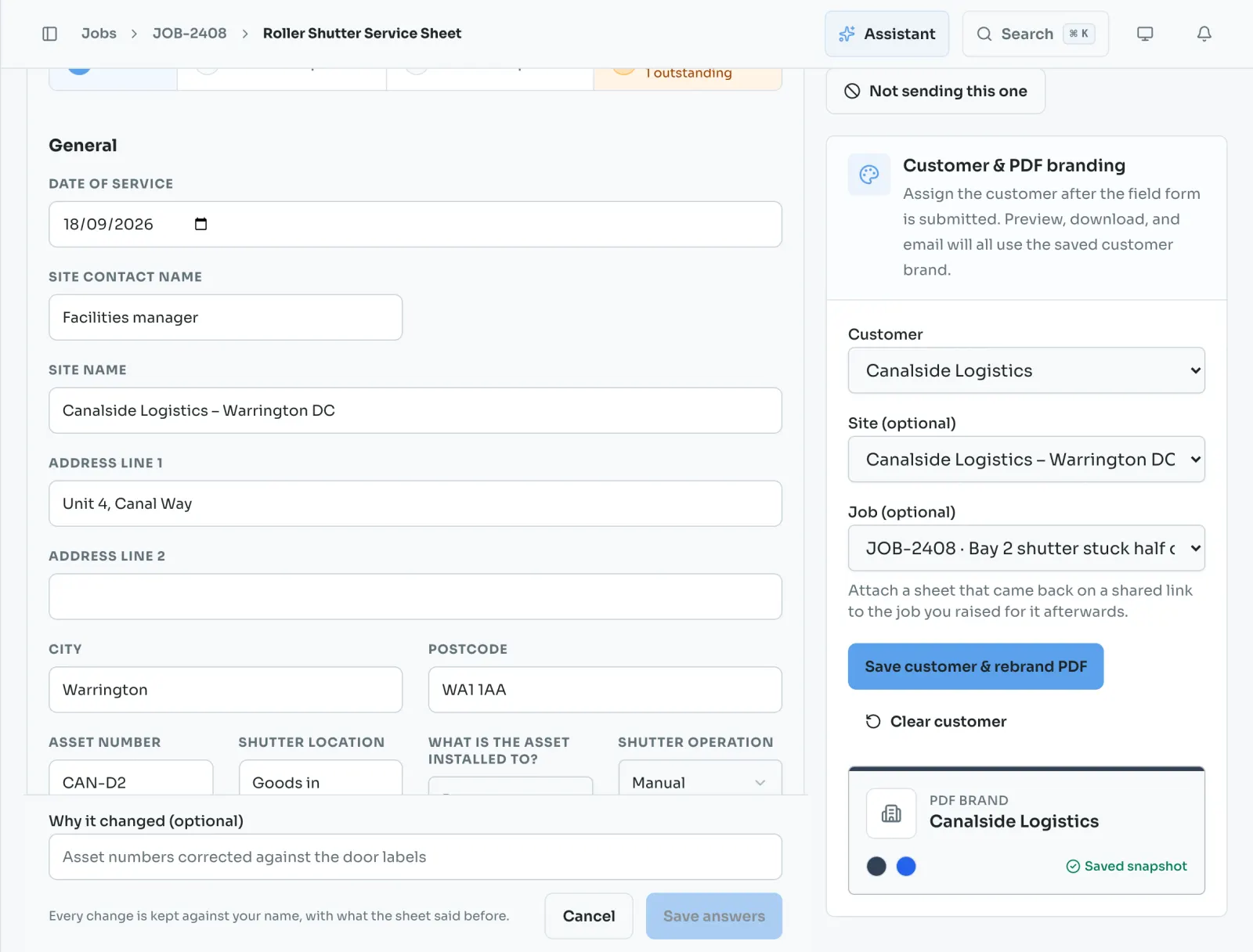The width and height of the screenshot is (1253, 952).
Task: Click the Cancel button
Action: click(x=589, y=916)
